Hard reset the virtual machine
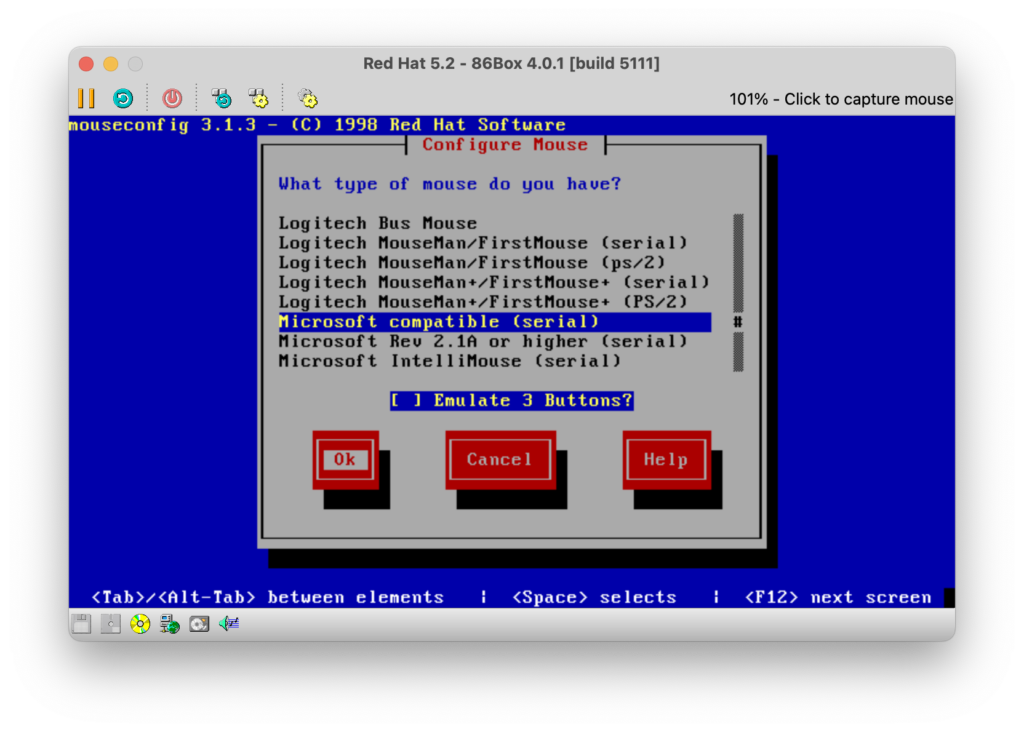1024x732 pixels. tap(123, 99)
